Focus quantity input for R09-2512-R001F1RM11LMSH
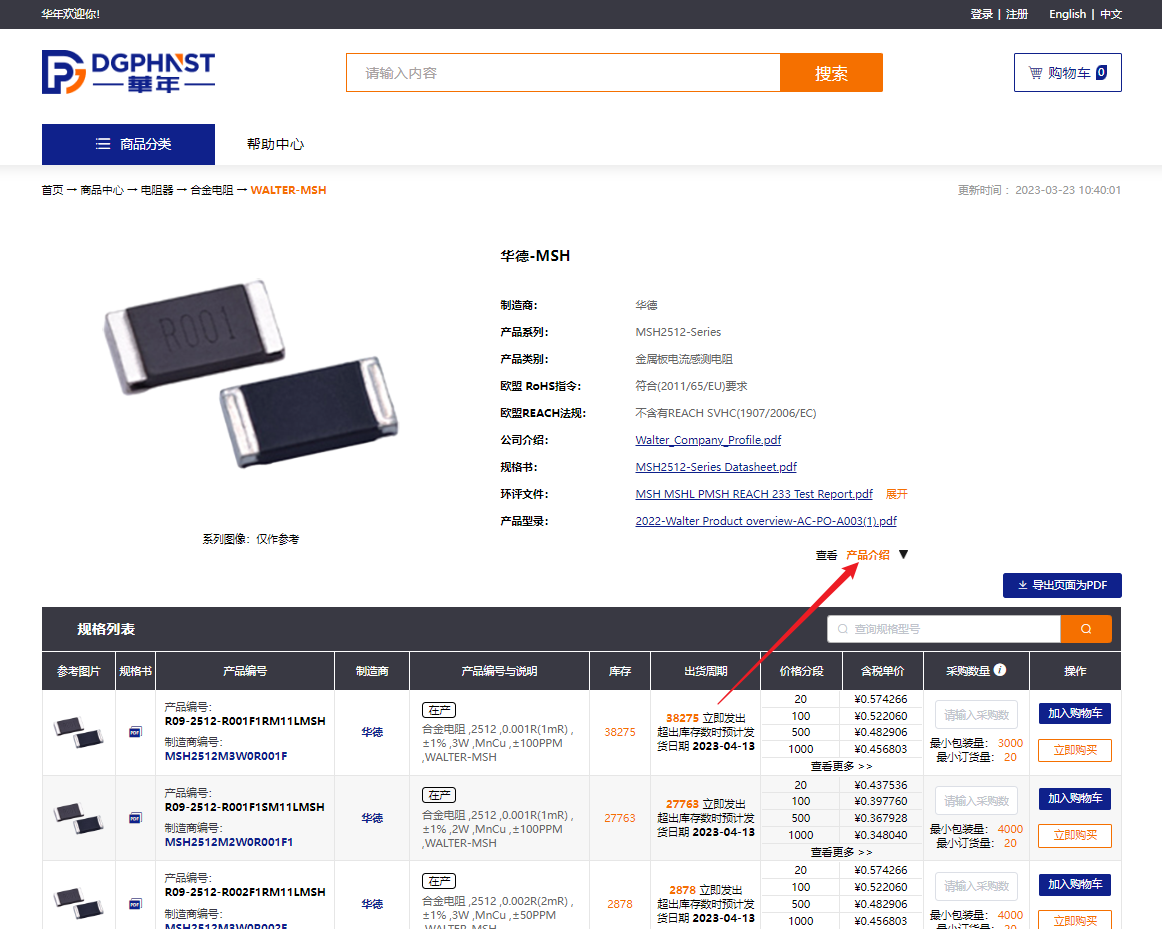 point(976,715)
